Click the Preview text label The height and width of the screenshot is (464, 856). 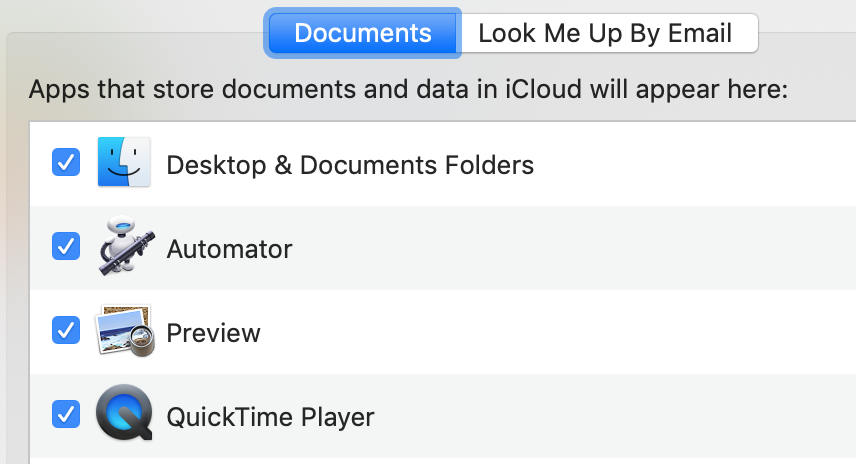pos(213,333)
